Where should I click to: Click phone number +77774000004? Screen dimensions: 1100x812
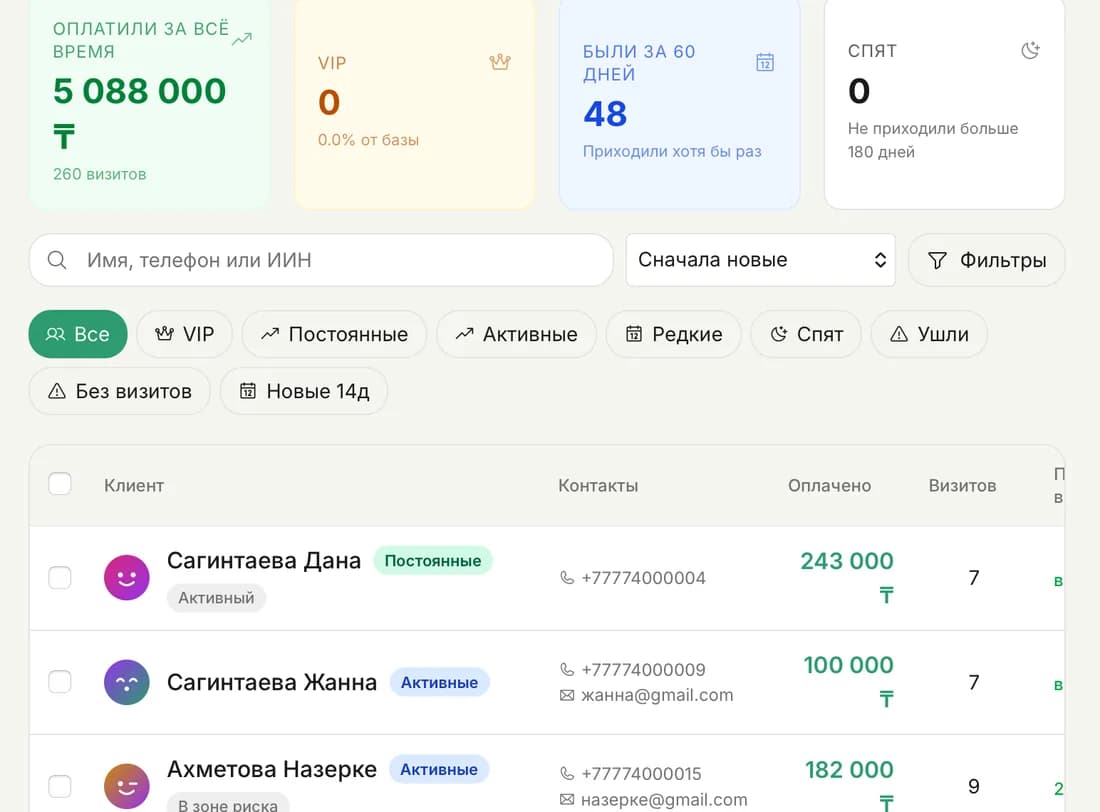tap(643, 578)
